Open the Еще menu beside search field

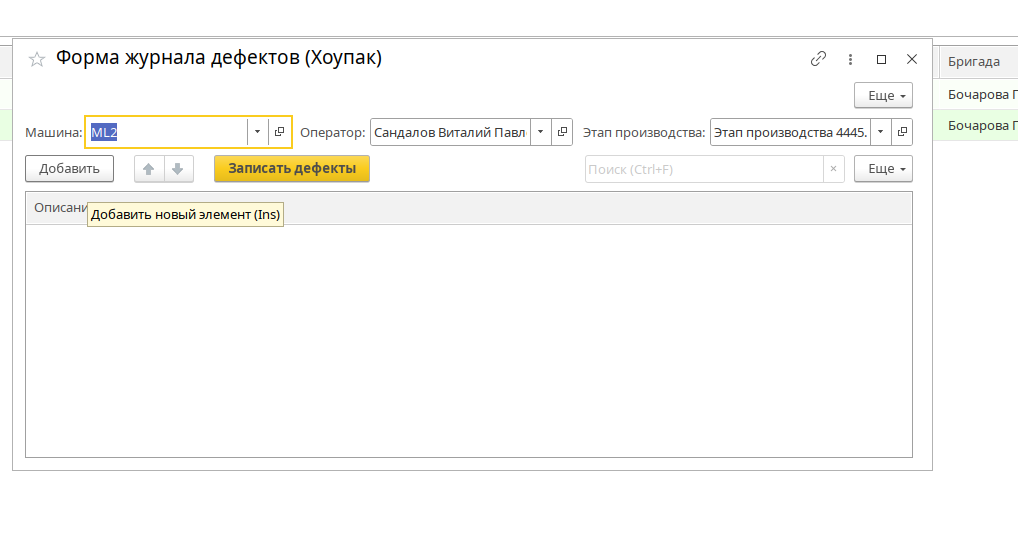882,169
